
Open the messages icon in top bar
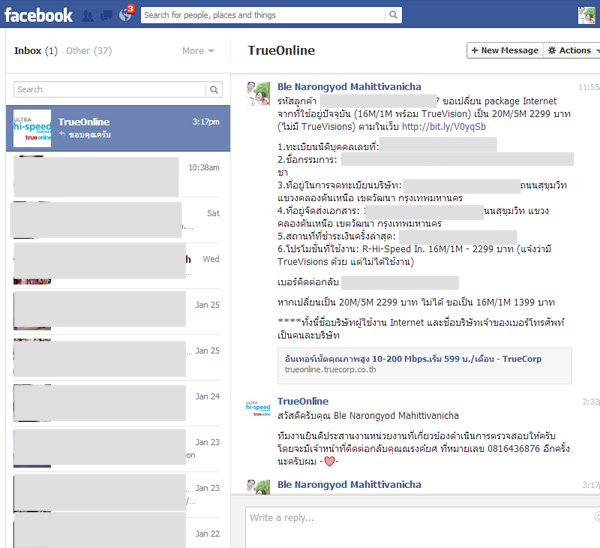click(106, 16)
